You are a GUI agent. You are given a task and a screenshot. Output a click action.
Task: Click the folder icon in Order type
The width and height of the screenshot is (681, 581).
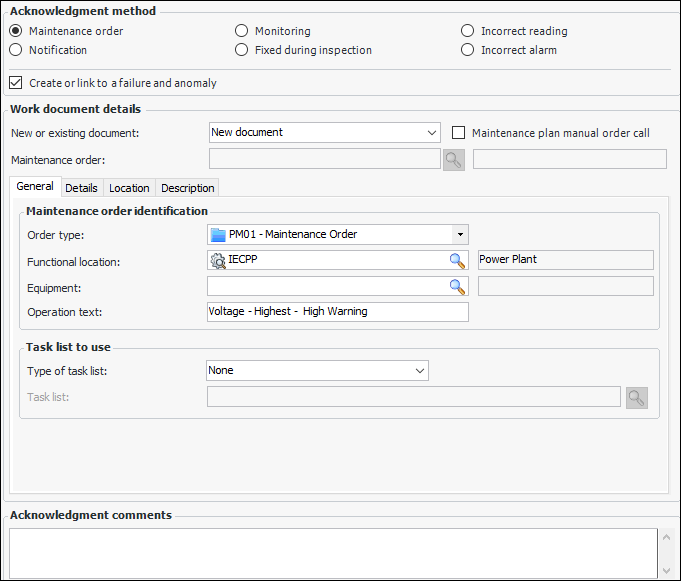point(218,234)
